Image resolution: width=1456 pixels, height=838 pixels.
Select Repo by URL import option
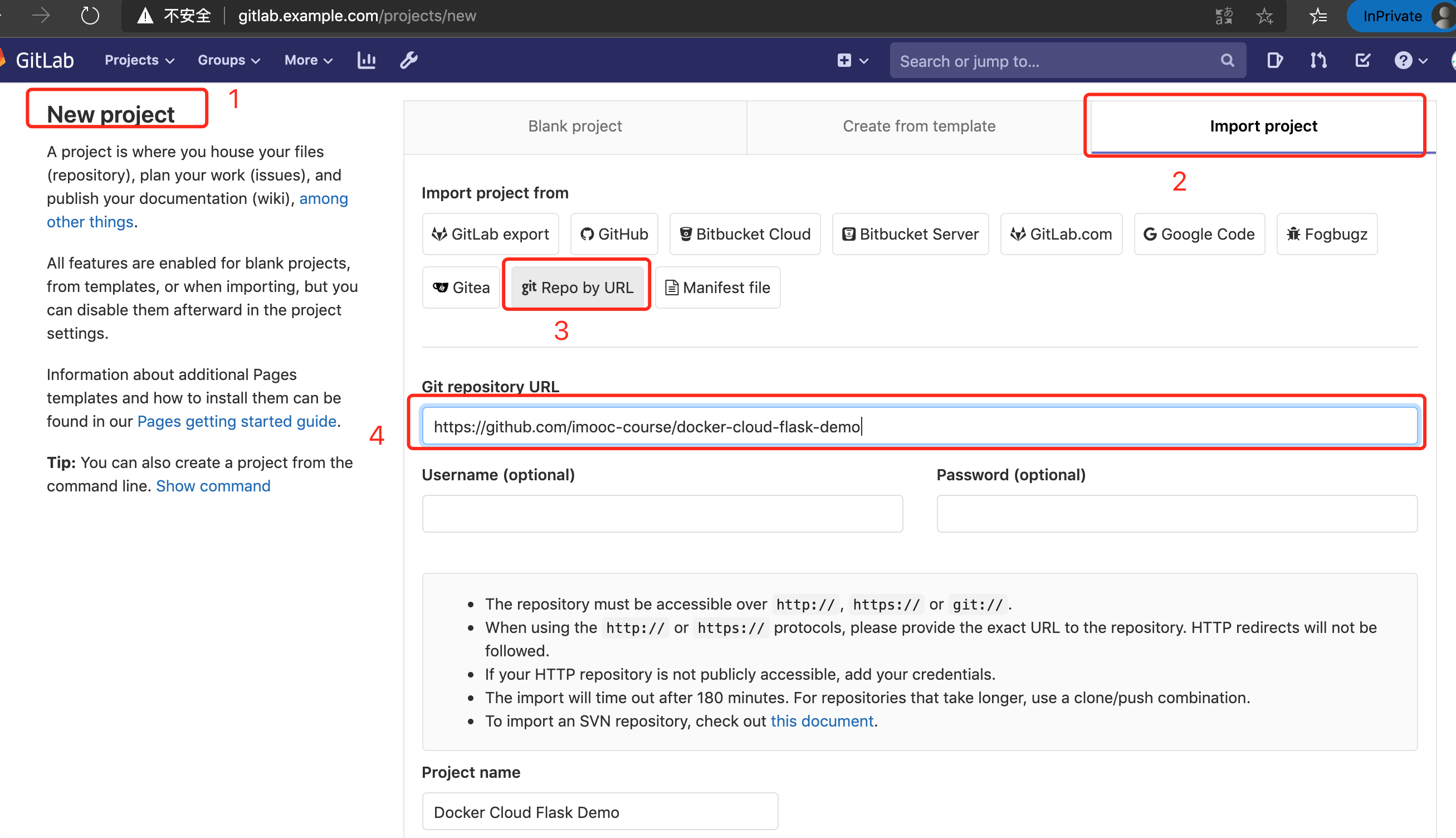point(578,288)
